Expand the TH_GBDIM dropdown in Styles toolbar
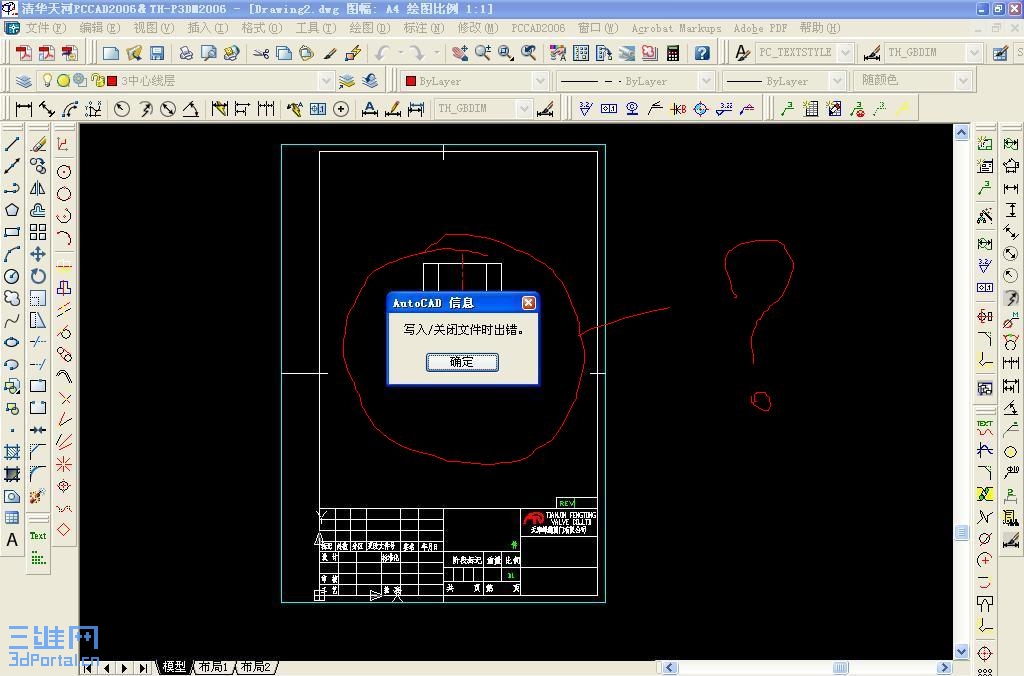Image resolution: width=1024 pixels, height=676 pixels. click(x=974, y=52)
